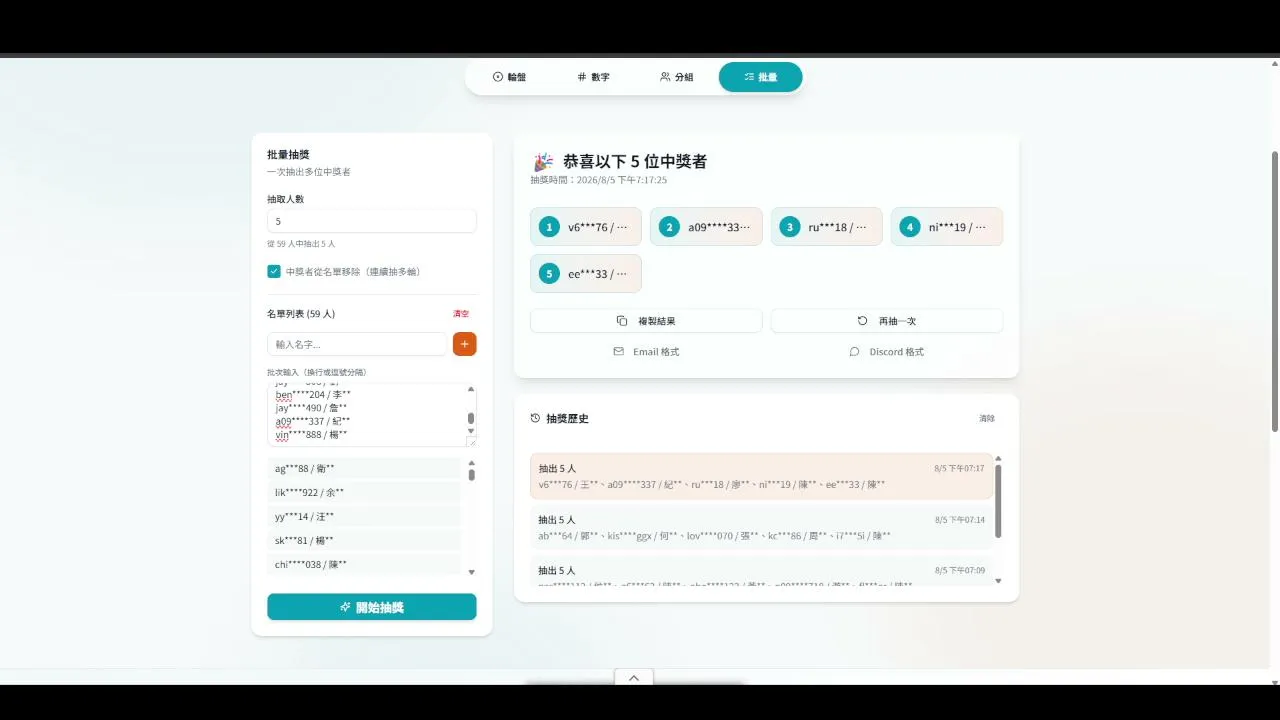Toggle 中獎者從名單移除 checkbox
Screen dimensions: 1280x720
tap(274, 271)
